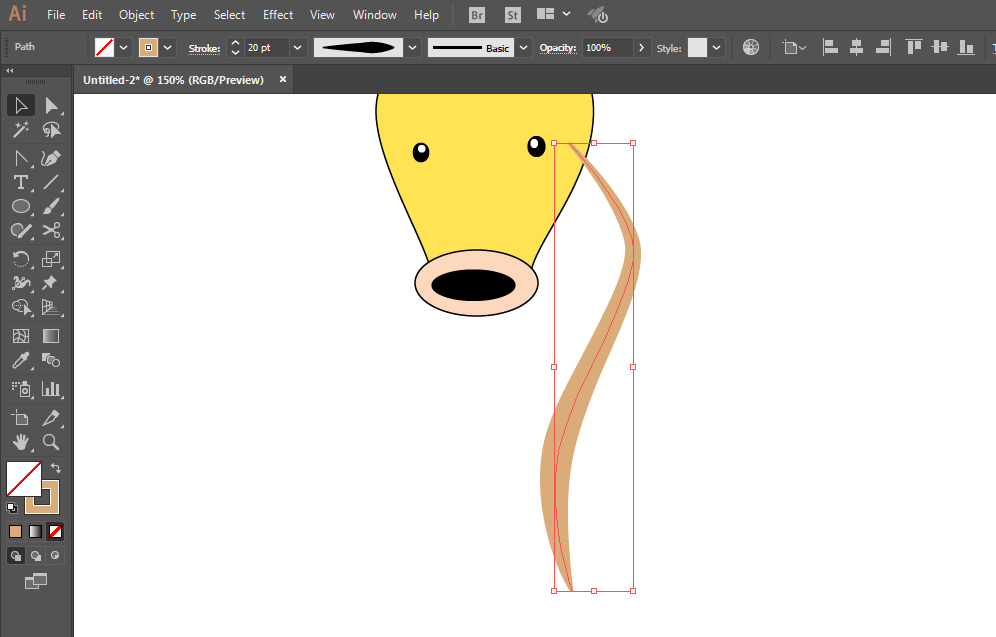Click the Hand tool

coord(20,441)
